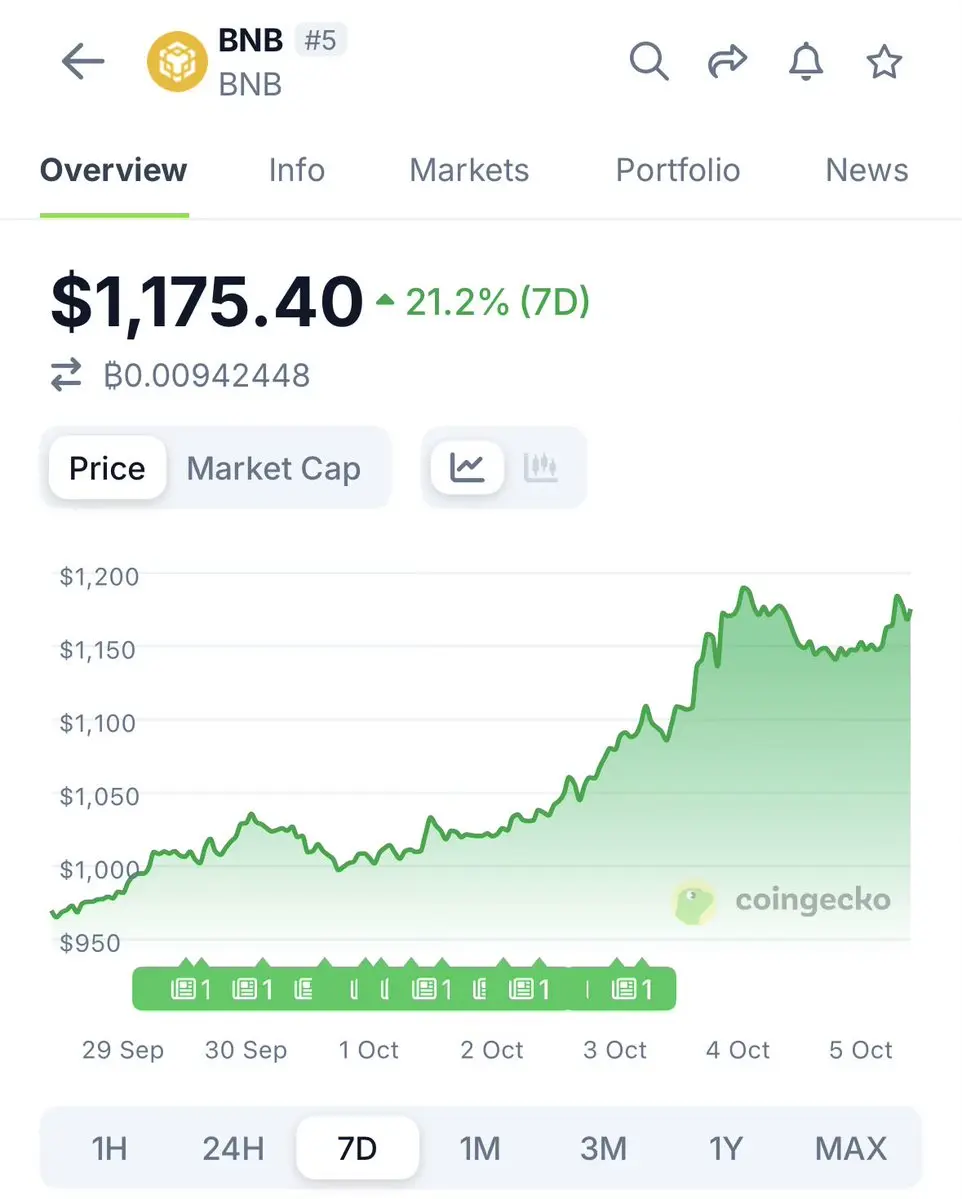This screenshot has width=962, height=1199.
Task: Choose the MAX time range
Action: coord(850,1148)
